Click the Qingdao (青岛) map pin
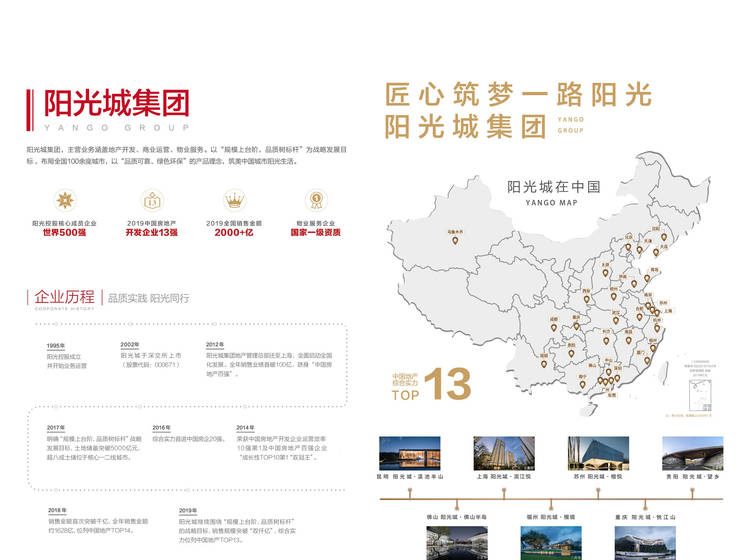 (647, 278)
